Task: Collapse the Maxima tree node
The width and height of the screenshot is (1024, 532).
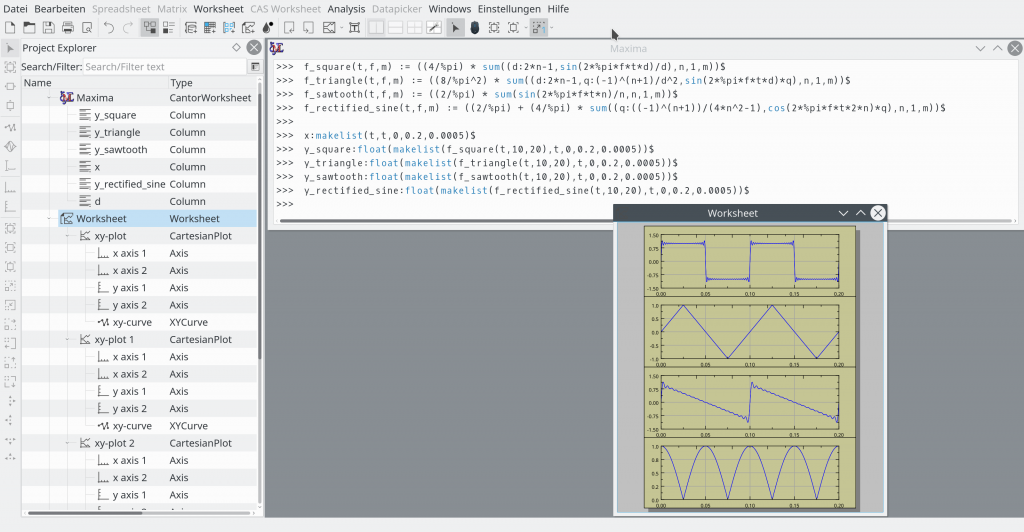Action: (51, 98)
